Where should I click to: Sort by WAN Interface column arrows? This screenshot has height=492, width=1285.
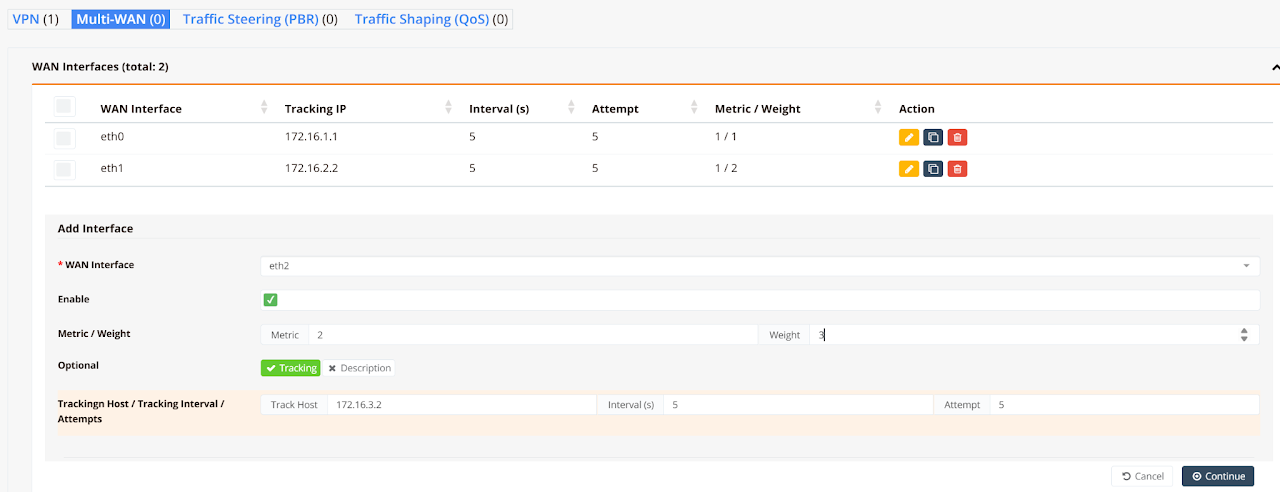click(264, 108)
